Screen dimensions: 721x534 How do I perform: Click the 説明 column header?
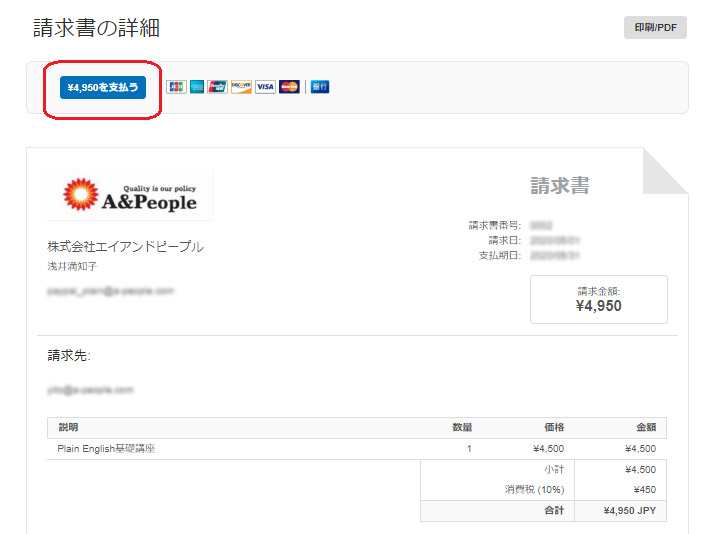68,428
